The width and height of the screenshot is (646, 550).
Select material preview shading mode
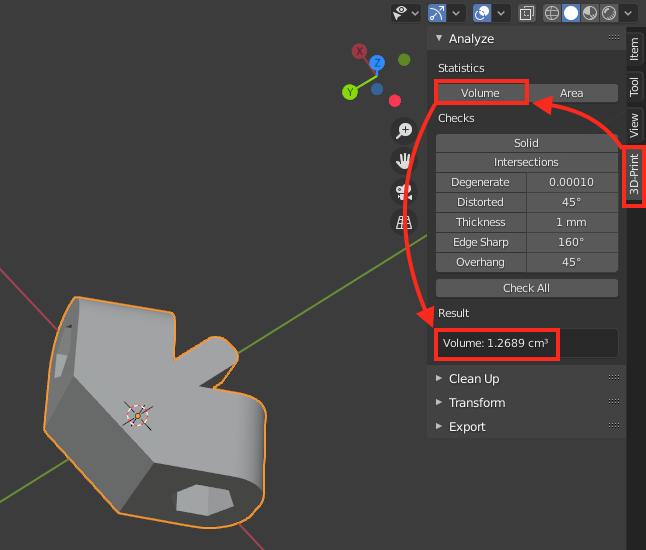[x=590, y=13]
